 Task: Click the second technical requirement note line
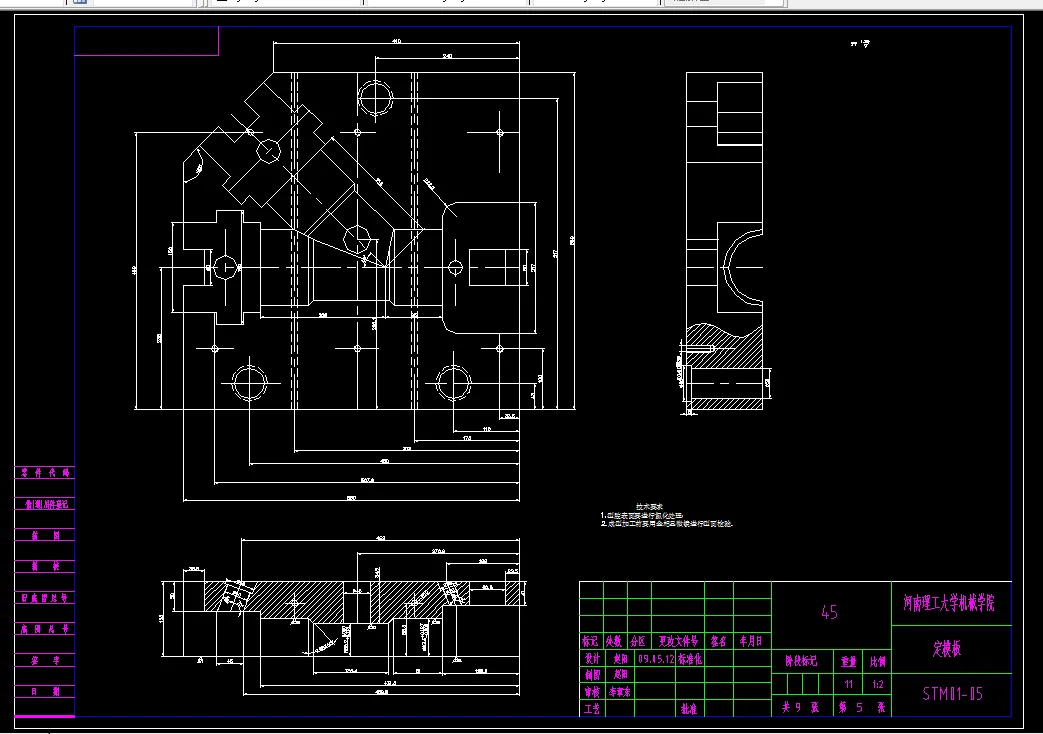667,524
